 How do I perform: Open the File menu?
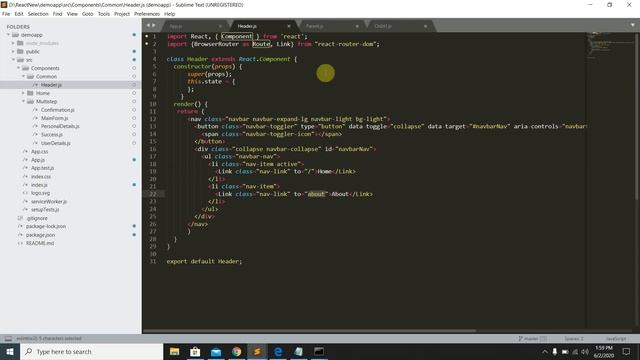click(6, 14)
